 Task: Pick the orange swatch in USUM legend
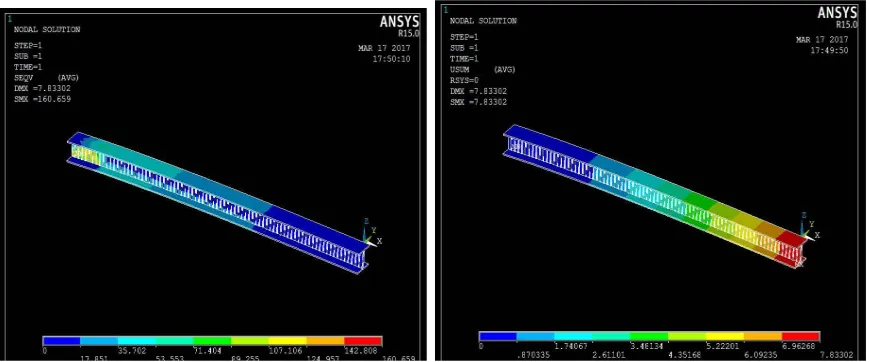click(x=763, y=336)
